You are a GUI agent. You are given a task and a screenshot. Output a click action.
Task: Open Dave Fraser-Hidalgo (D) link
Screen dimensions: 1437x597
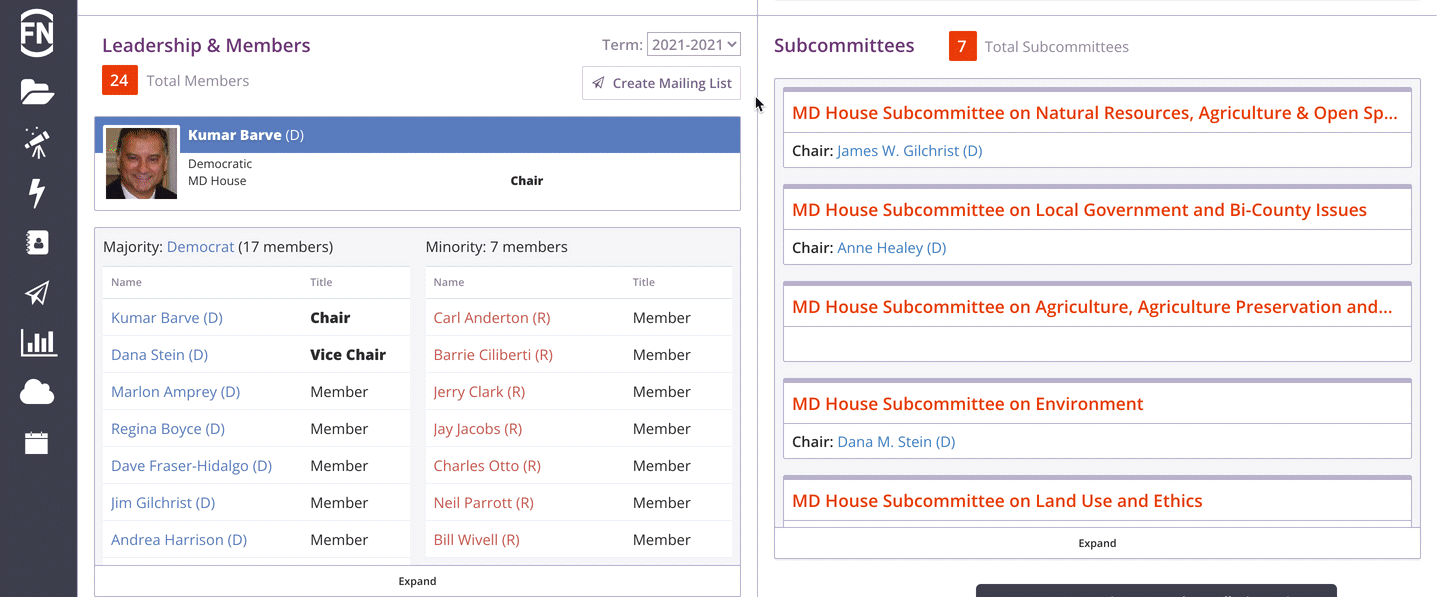[x=192, y=466]
